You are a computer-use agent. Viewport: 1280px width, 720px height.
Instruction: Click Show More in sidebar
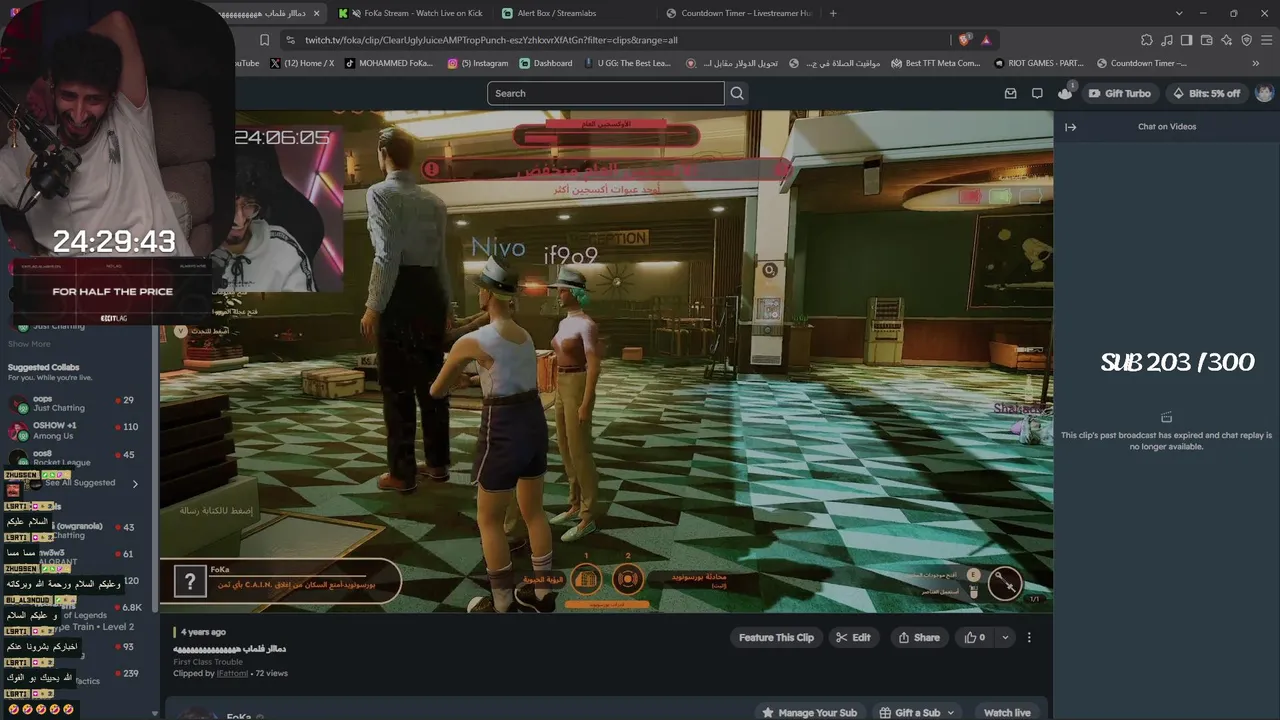tap(29, 344)
